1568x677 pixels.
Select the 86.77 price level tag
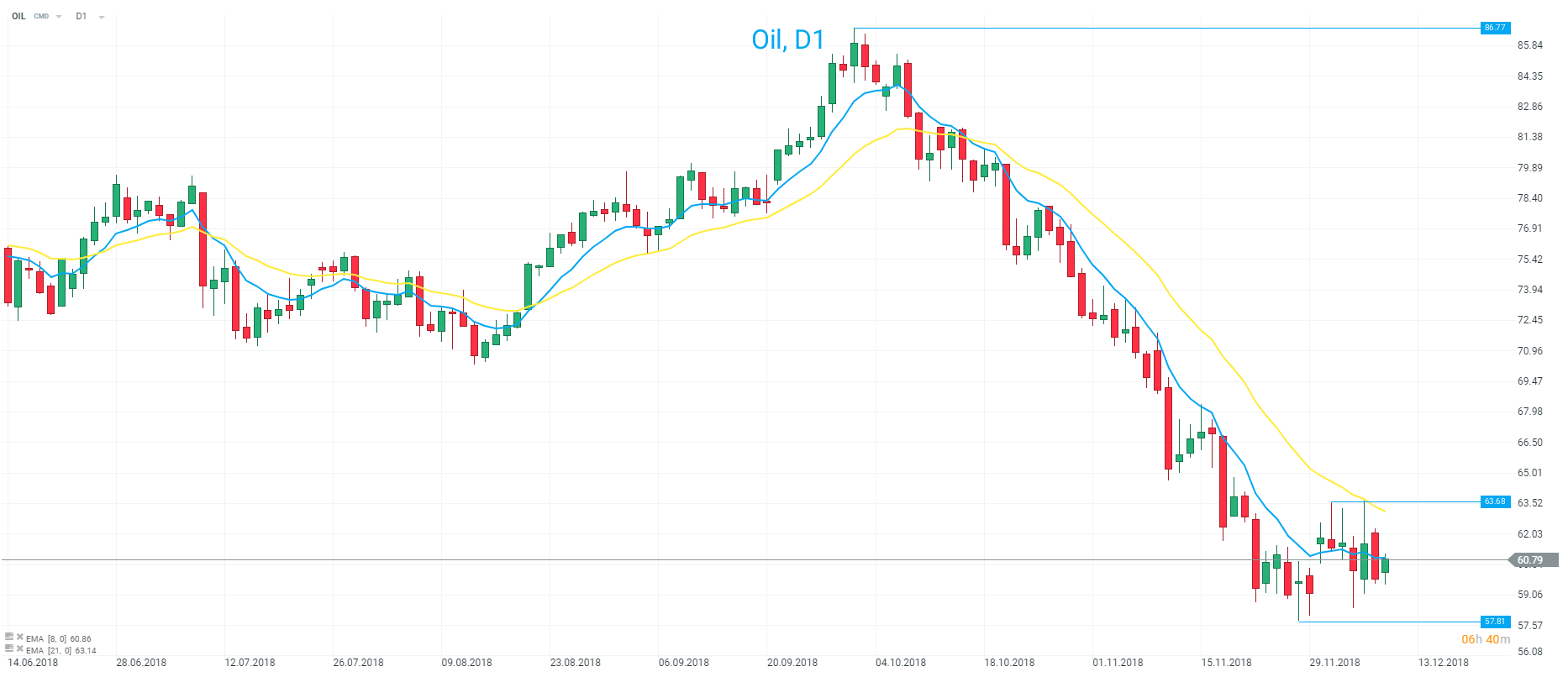tap(1495, 28)
